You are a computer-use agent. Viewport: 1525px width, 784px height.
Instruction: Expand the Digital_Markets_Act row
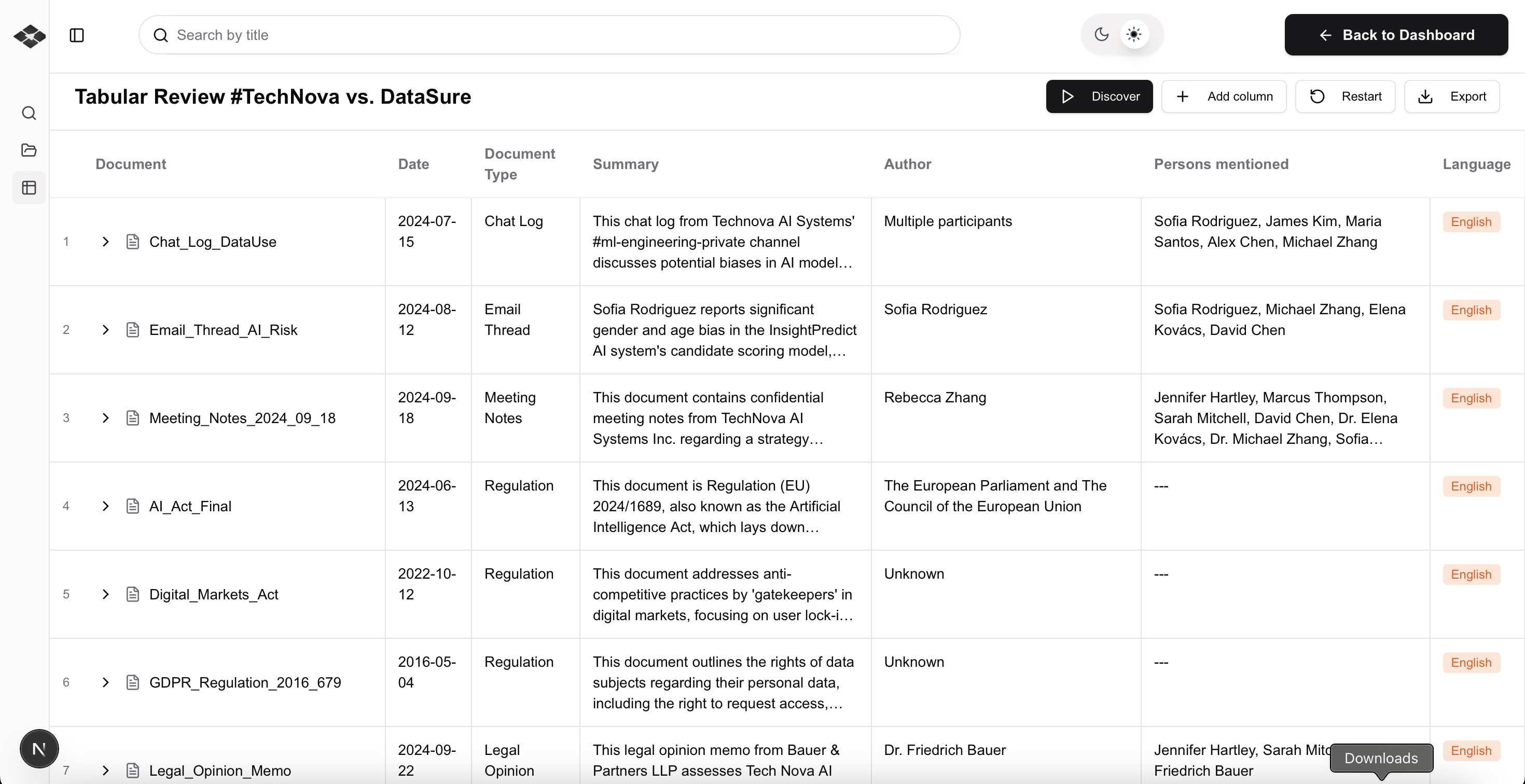105,594
